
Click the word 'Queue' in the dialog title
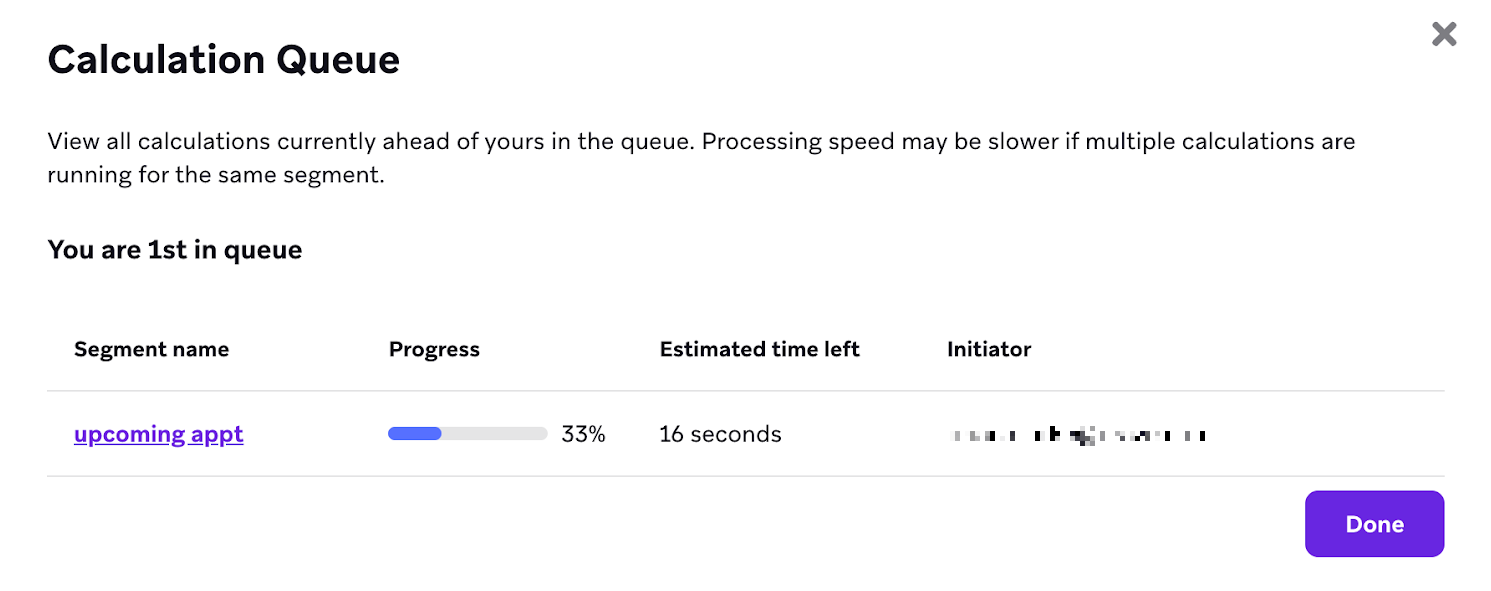tap(338, 60)
